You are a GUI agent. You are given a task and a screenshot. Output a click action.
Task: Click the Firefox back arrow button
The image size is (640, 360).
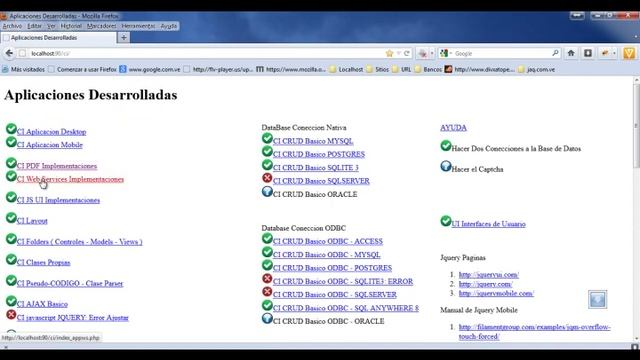(x=9, y=53)
